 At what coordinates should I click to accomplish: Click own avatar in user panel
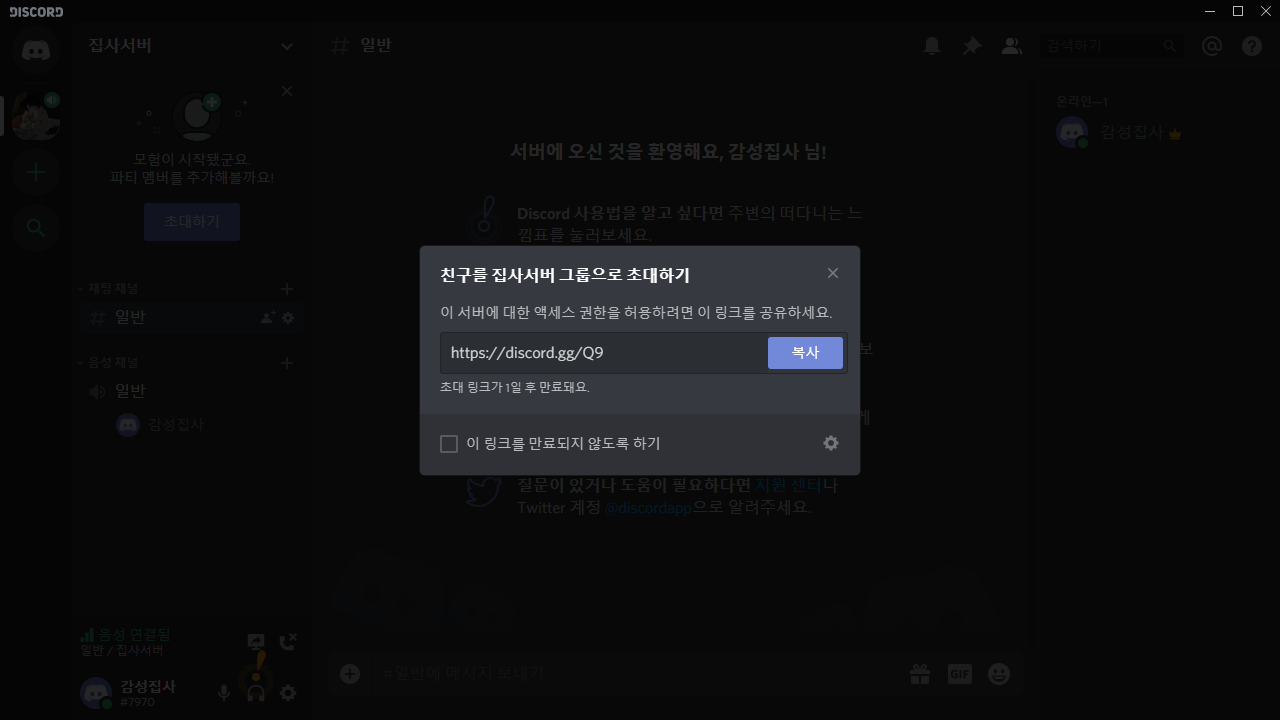tap(96, 692)
